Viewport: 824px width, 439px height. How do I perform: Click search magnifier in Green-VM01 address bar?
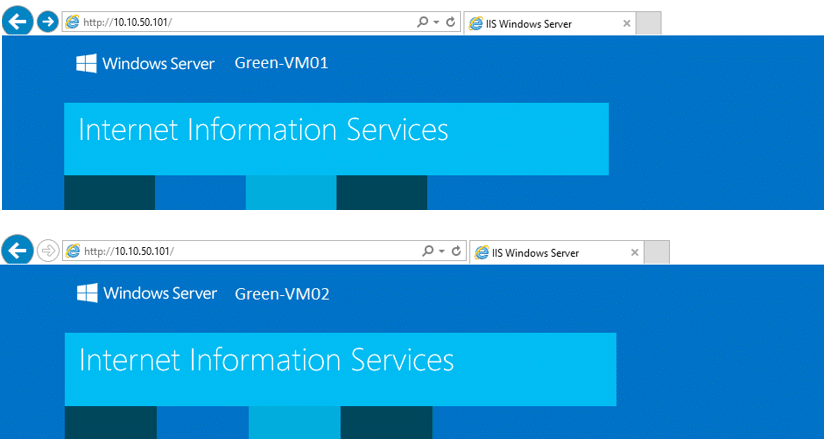423,22
